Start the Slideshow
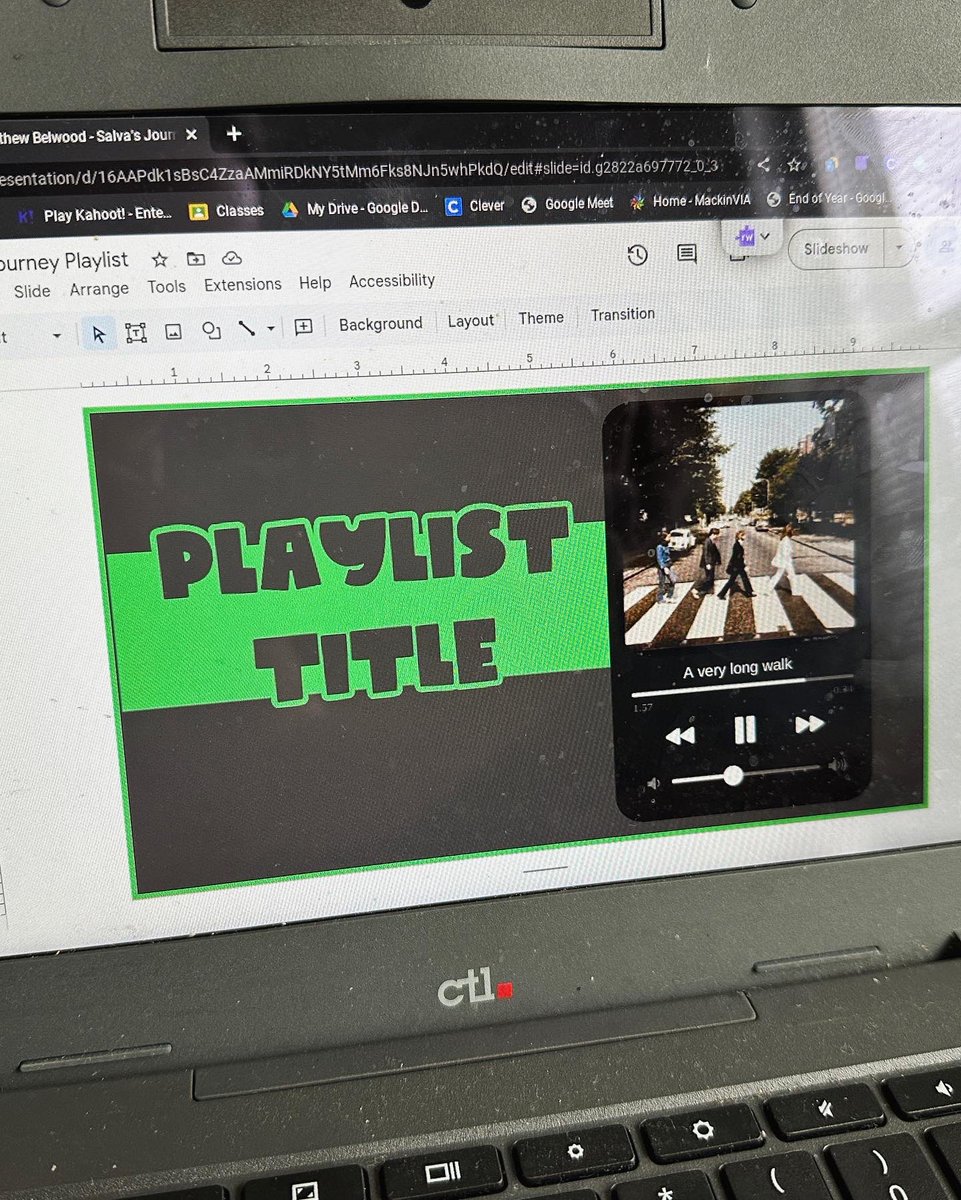Screen dimensions: 961x1200 (x=836, y=248)
